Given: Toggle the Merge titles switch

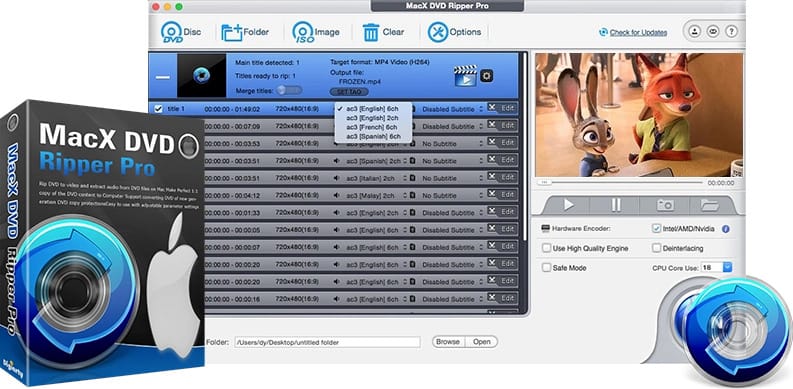Looking at the screenshot, I should click(290, 90).
